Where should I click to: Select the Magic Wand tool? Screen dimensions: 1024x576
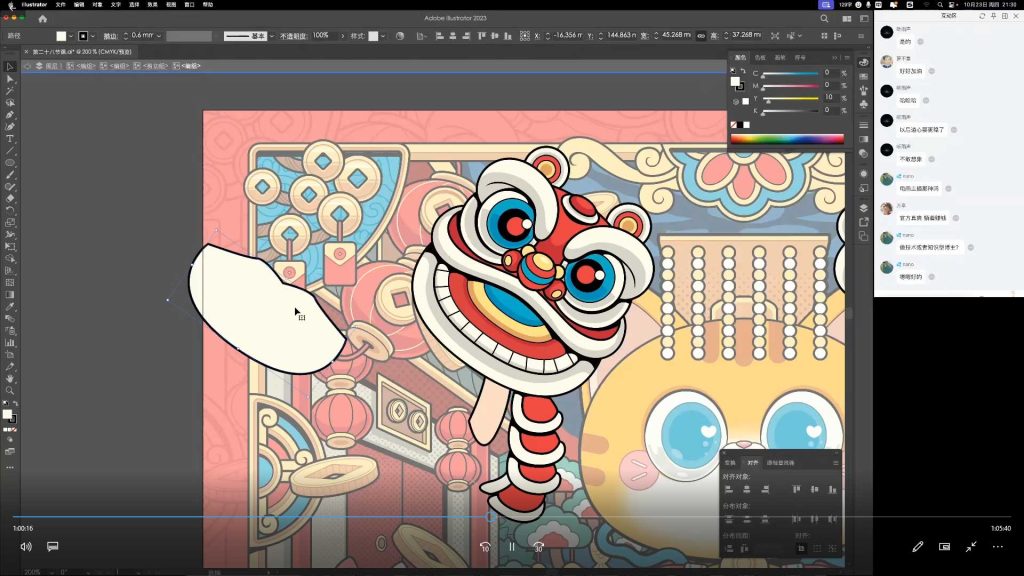[x=10, y=91]
